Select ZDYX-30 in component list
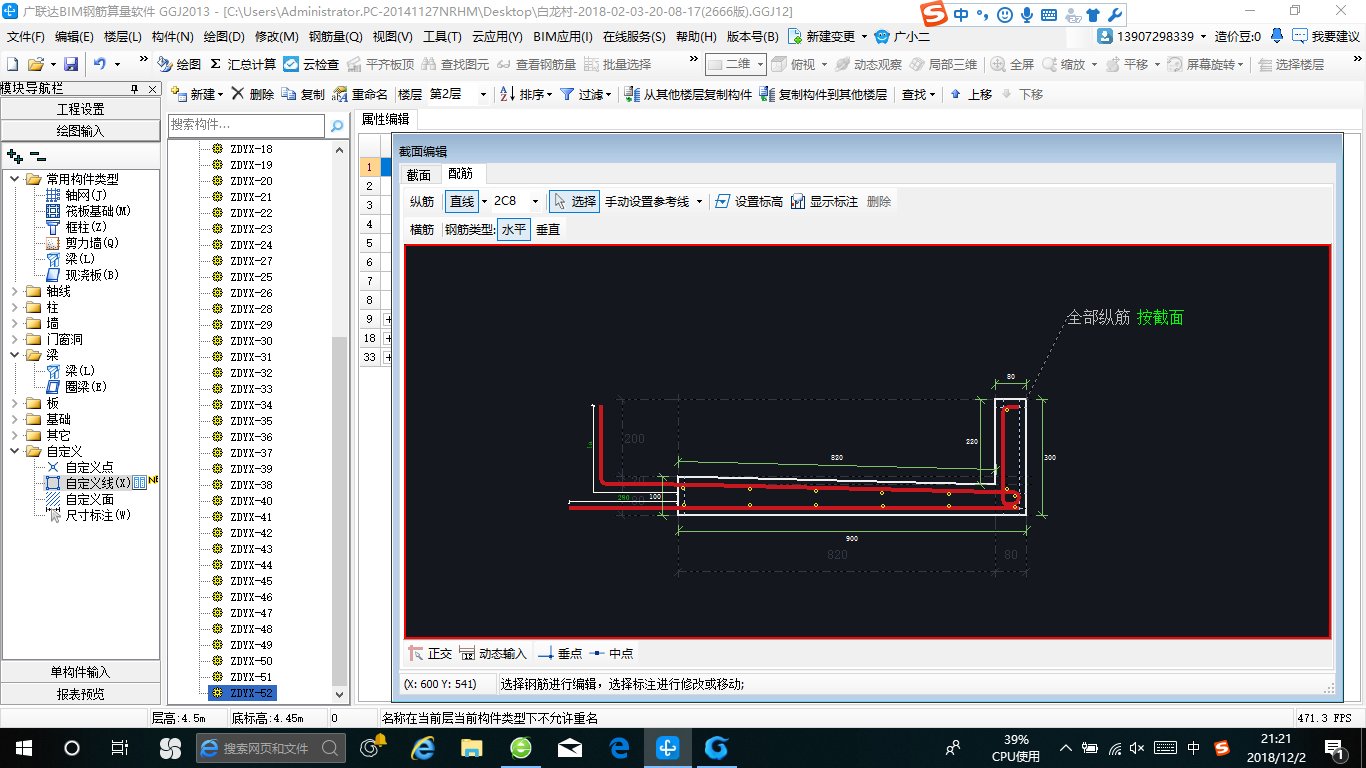The width and height of the screenshot is (1366, 768). 251,341
